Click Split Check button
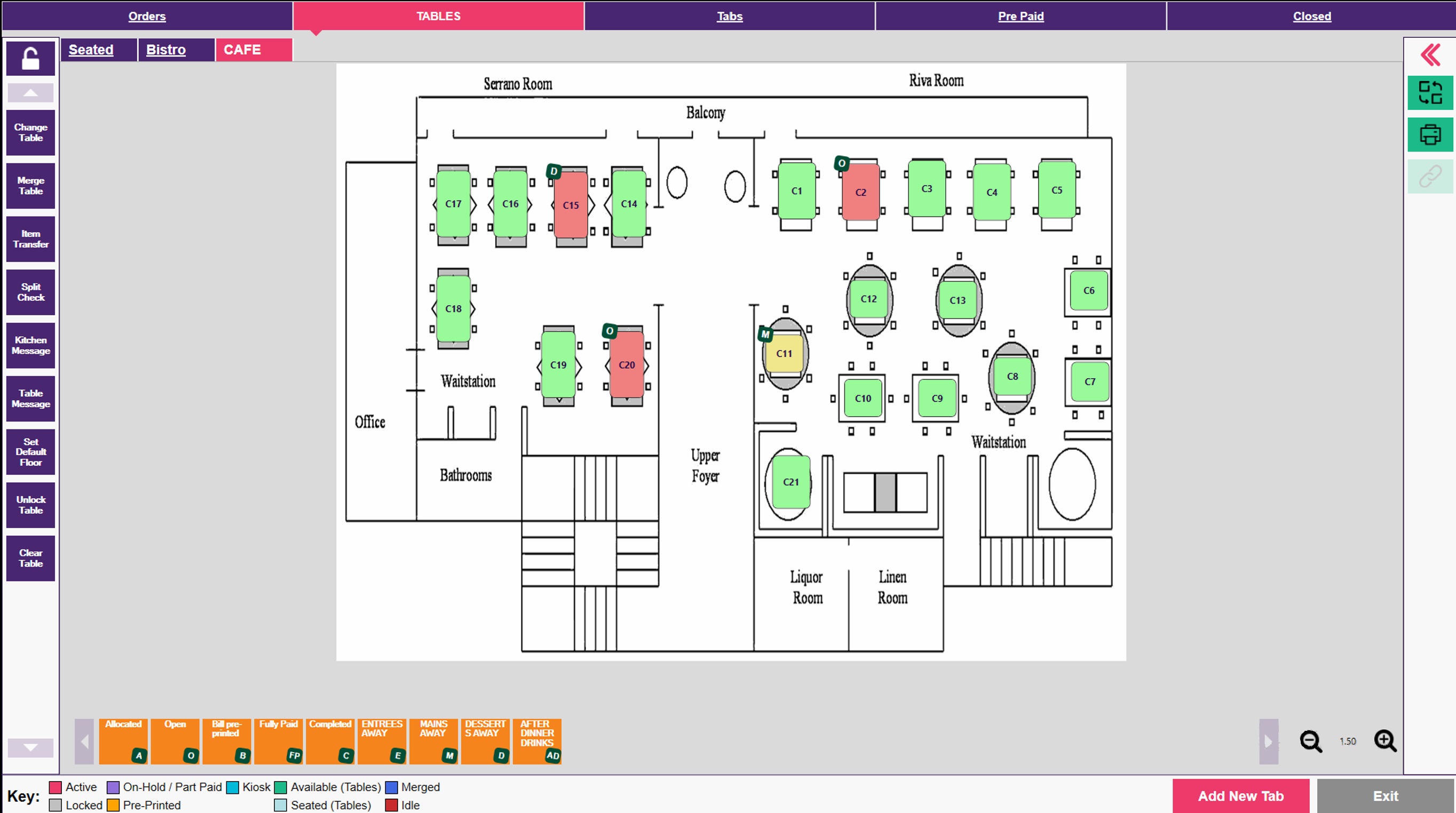The image size is (1456, 813). tap(30, 291)
